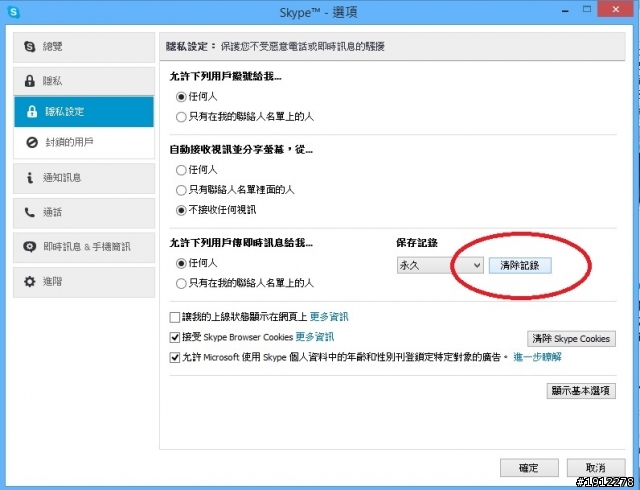Image resolution: width=640 pixels, height=490 pixels.
Task: Click the Skype logo in title bar
Action: (x=13, y=11)
